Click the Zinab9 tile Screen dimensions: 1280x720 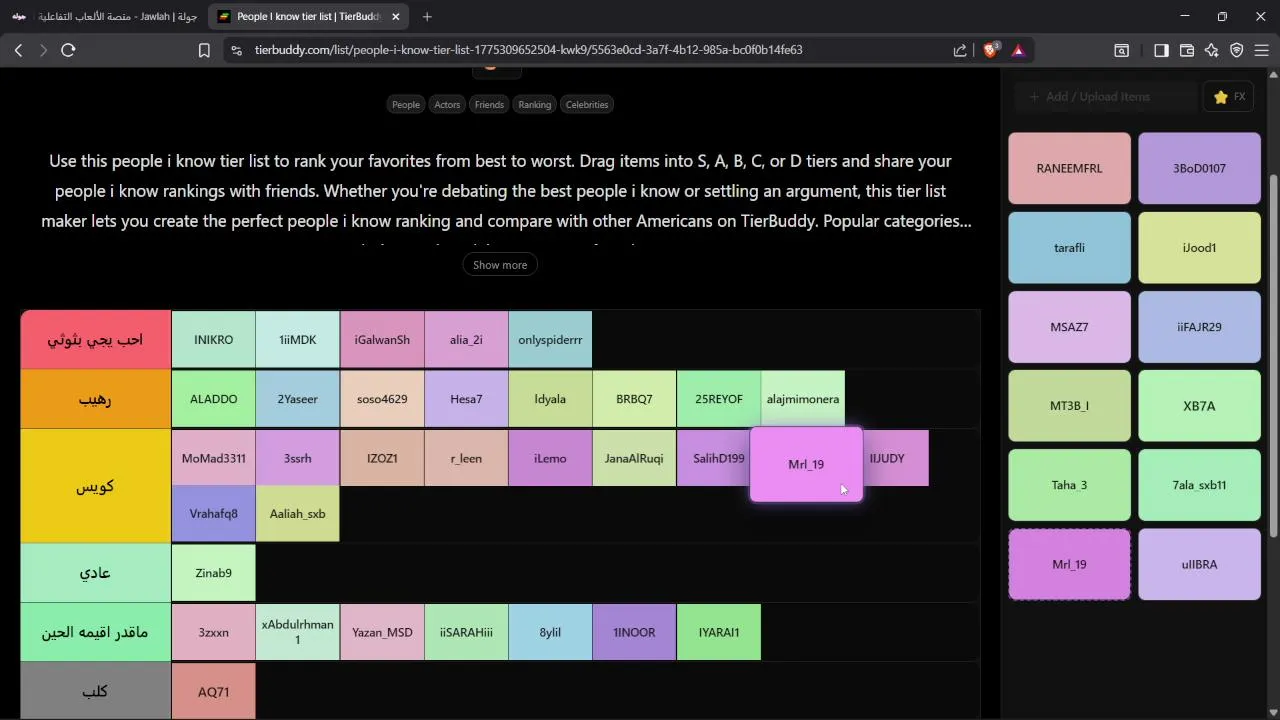[213, 573]
